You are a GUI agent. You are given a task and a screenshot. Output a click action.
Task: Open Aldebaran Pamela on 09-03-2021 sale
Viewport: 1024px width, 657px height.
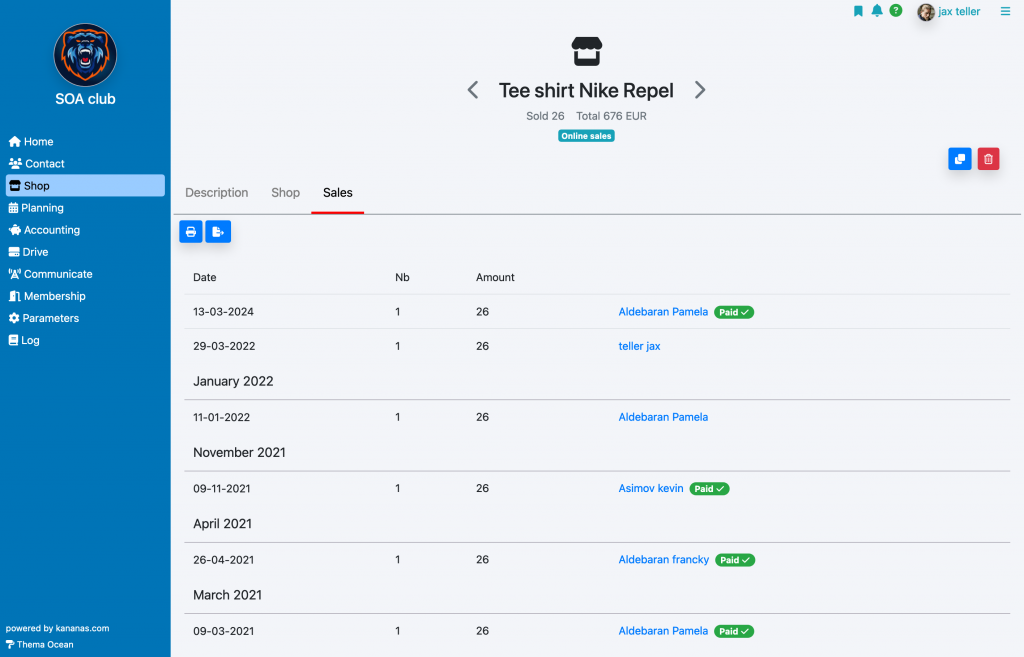pyautogui.click(x=663, y=631)
